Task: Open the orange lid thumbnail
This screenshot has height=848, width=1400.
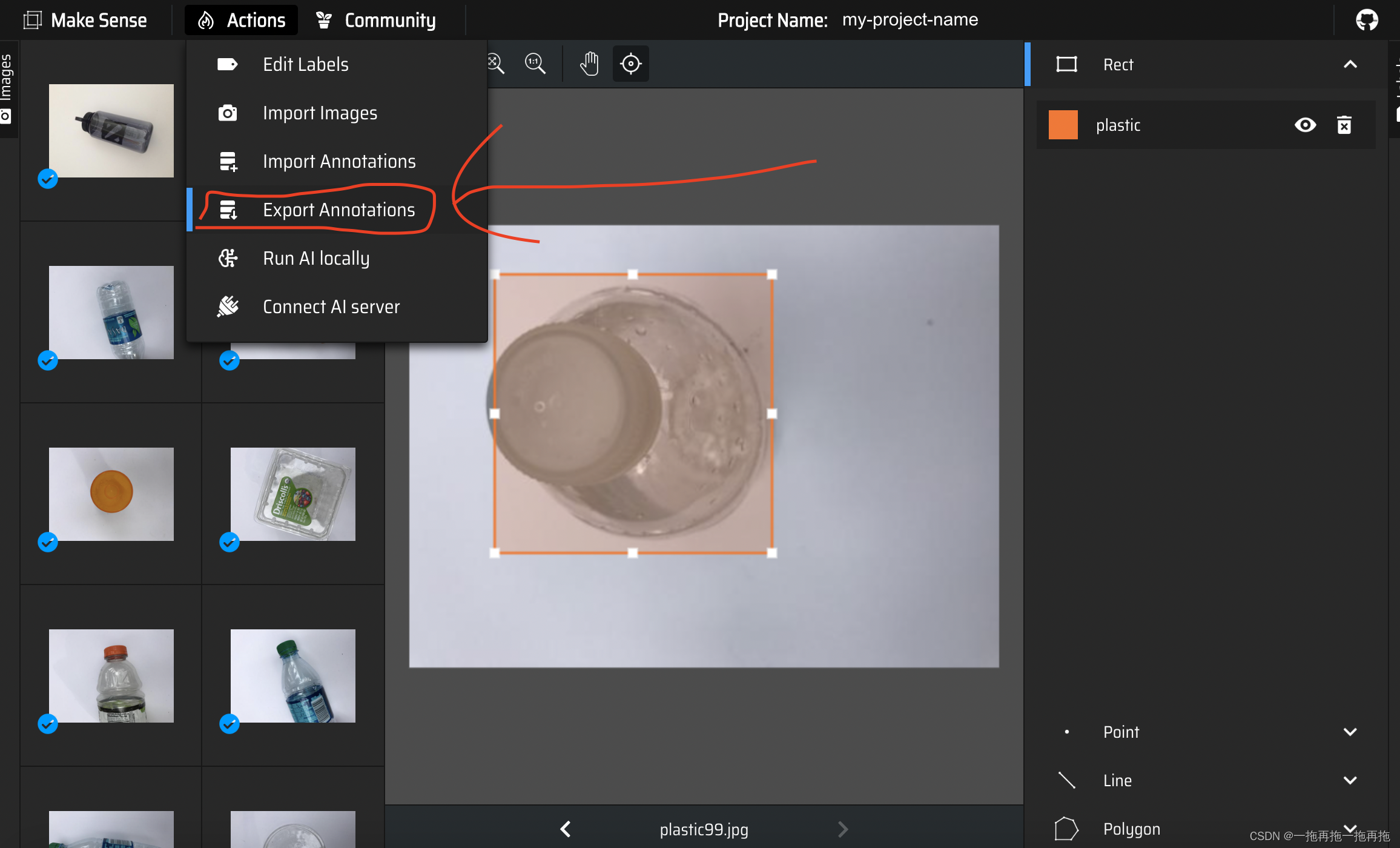Action: [x=111, y=494]
